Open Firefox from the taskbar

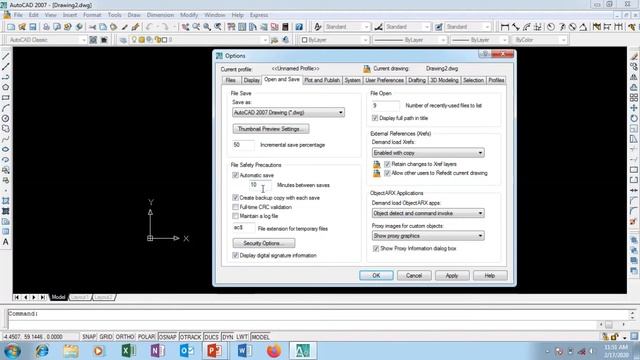point(274,351)
